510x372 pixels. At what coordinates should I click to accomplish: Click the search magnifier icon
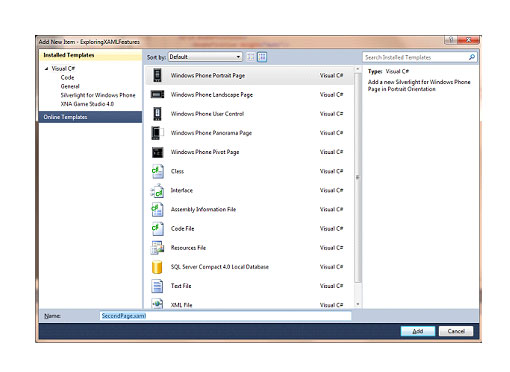point(472,57)
